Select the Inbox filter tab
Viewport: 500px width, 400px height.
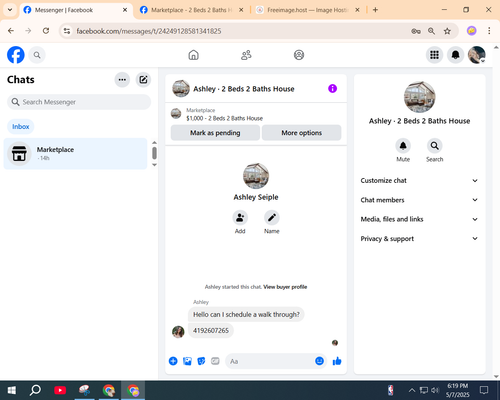(21, 127)
